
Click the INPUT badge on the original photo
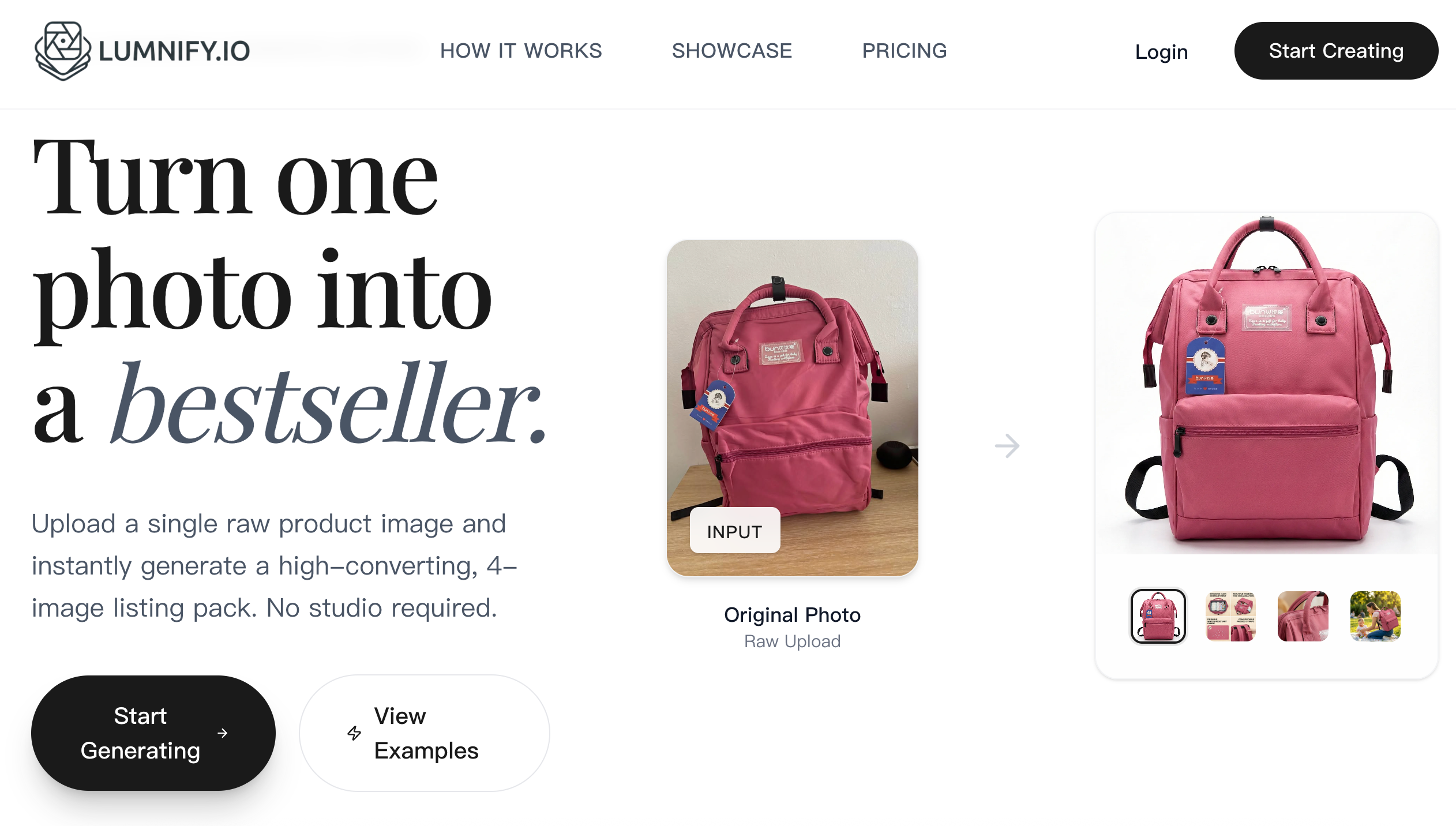[734, 531]
